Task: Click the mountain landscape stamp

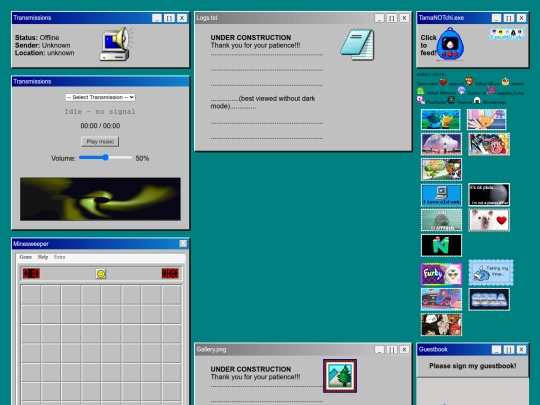Action: 442,144
